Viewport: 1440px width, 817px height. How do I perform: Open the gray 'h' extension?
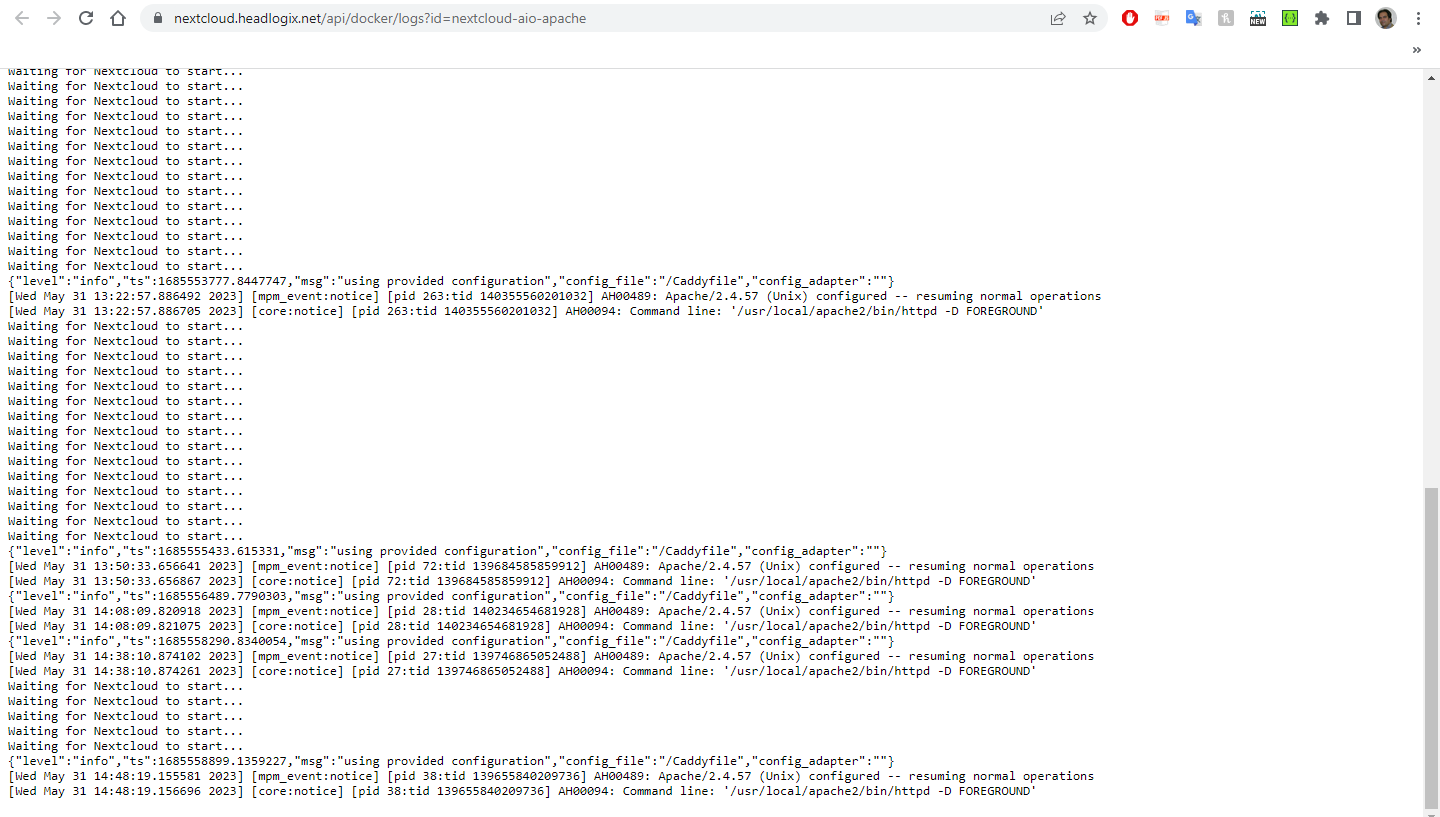point(1226,18)
